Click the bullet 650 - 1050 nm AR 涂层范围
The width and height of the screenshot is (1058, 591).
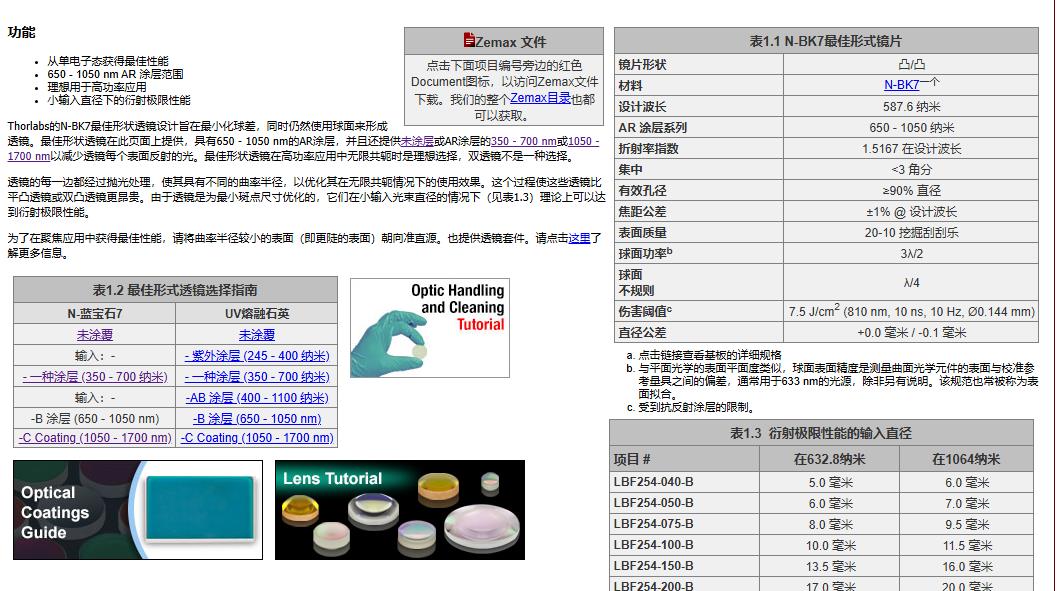tap(115, 74)
